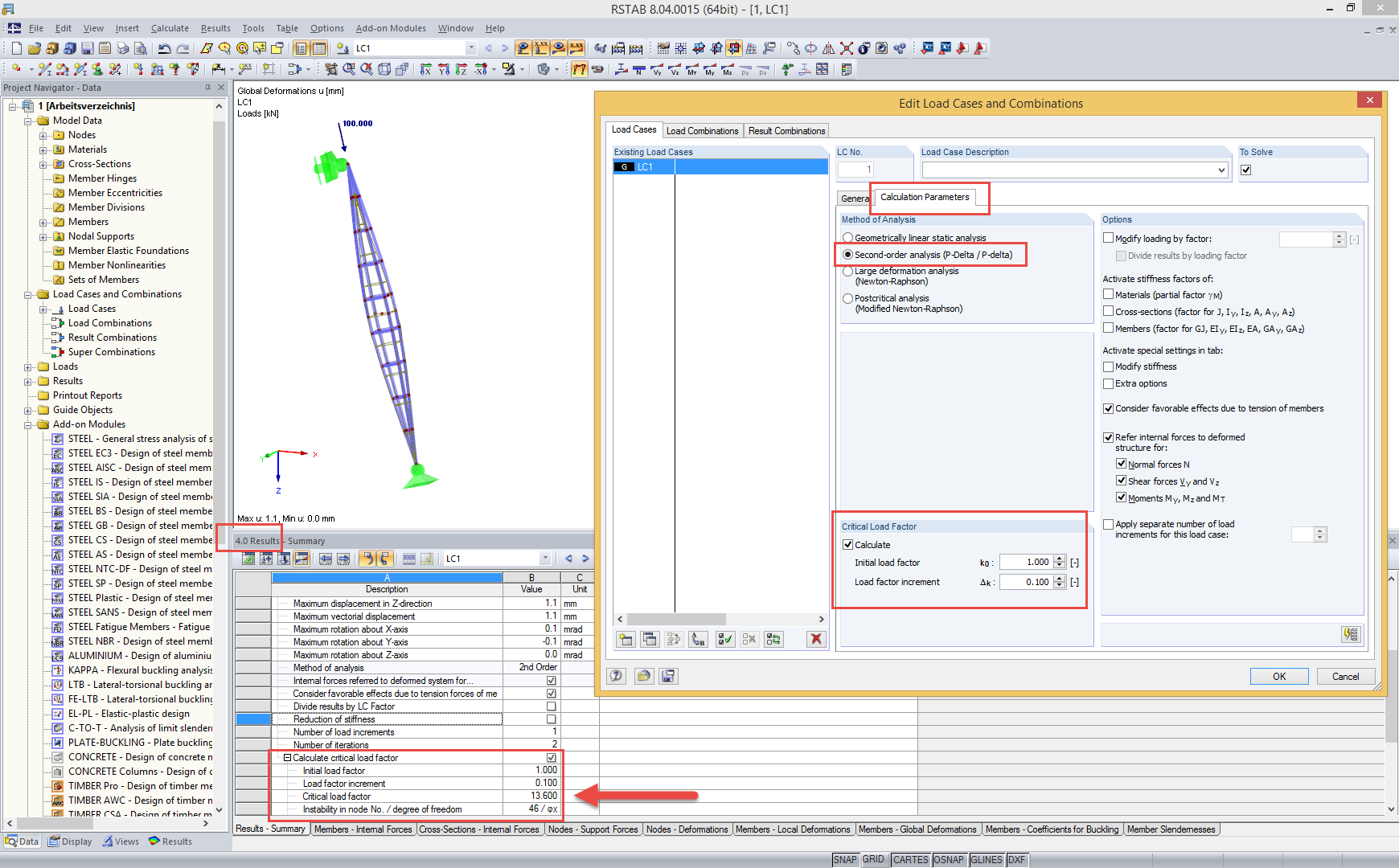Expand the Loads tree node
The height and width of the screenshot is (868, 1399).
click(28, 366)
